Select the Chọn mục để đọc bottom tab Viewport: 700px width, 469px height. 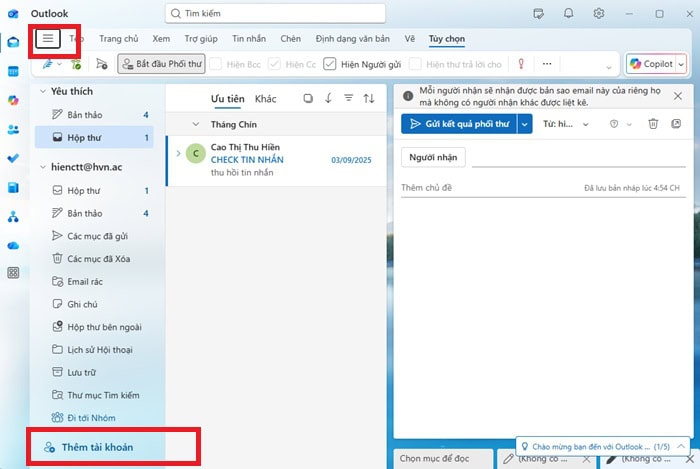coord(443,458)
